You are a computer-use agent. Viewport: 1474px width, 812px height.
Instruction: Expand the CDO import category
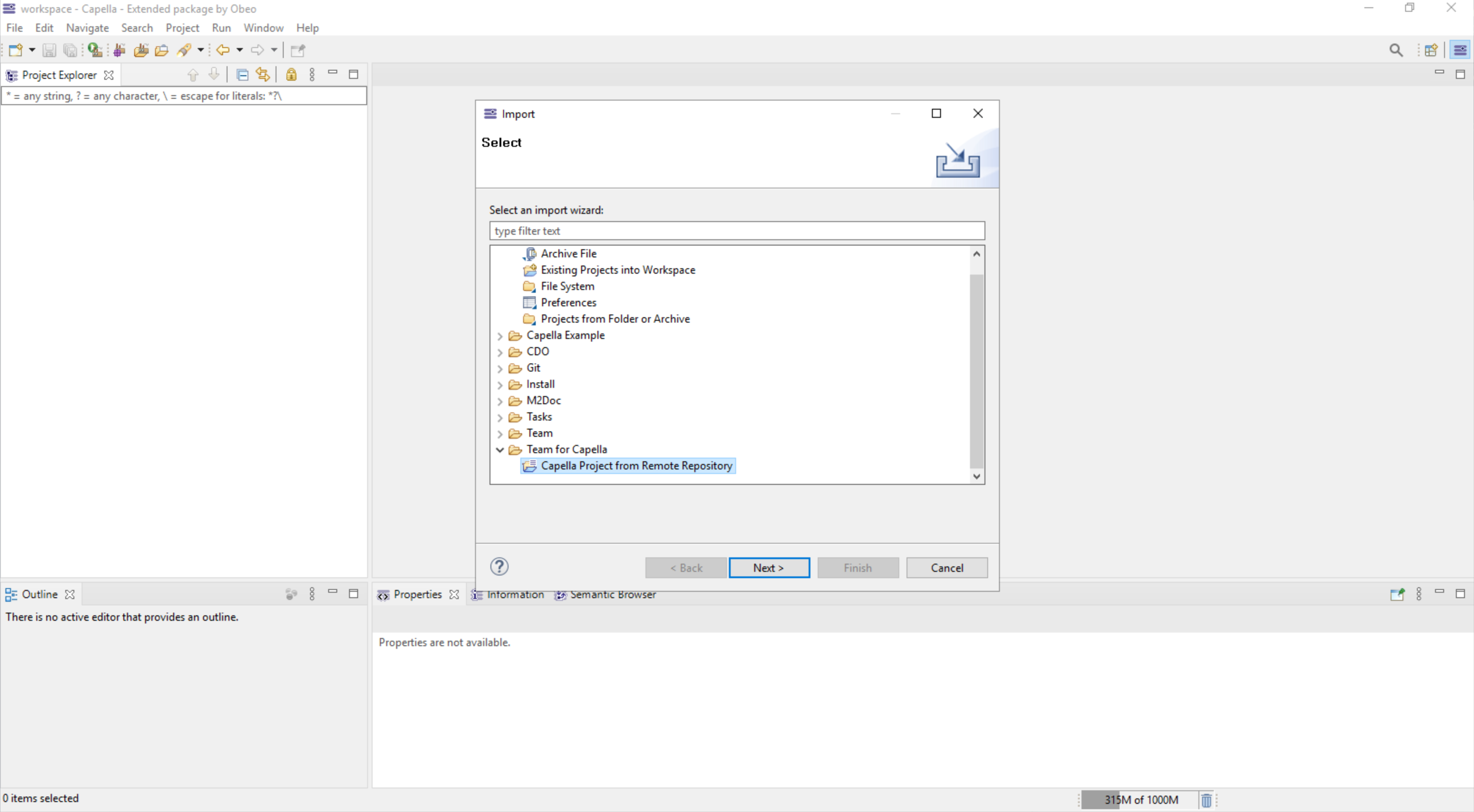(501, 351)
